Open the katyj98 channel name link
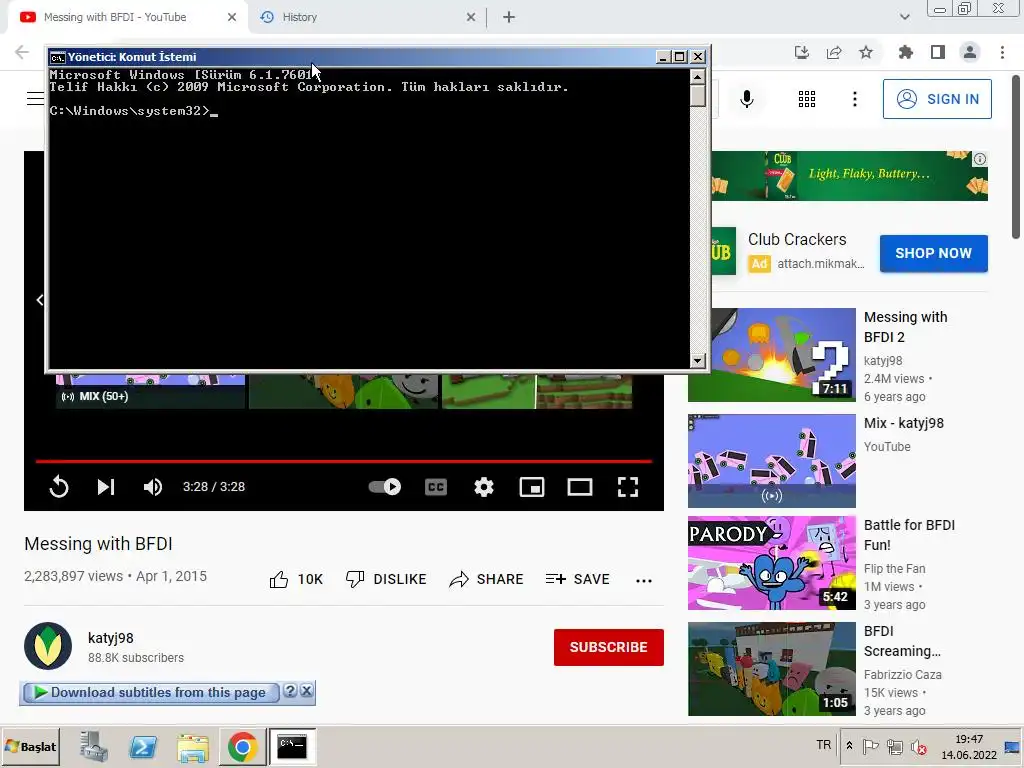 click(110, 638)
